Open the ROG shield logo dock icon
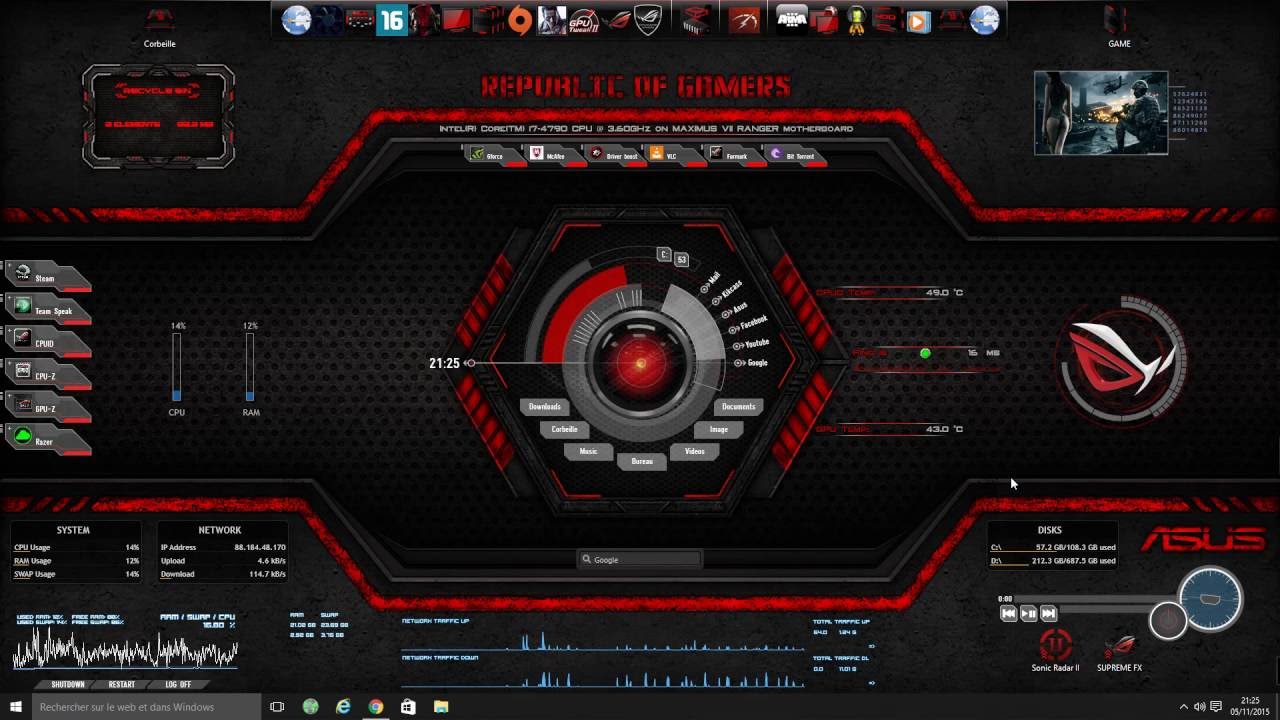Screen dimensions: 1280x720 [648, 20]
